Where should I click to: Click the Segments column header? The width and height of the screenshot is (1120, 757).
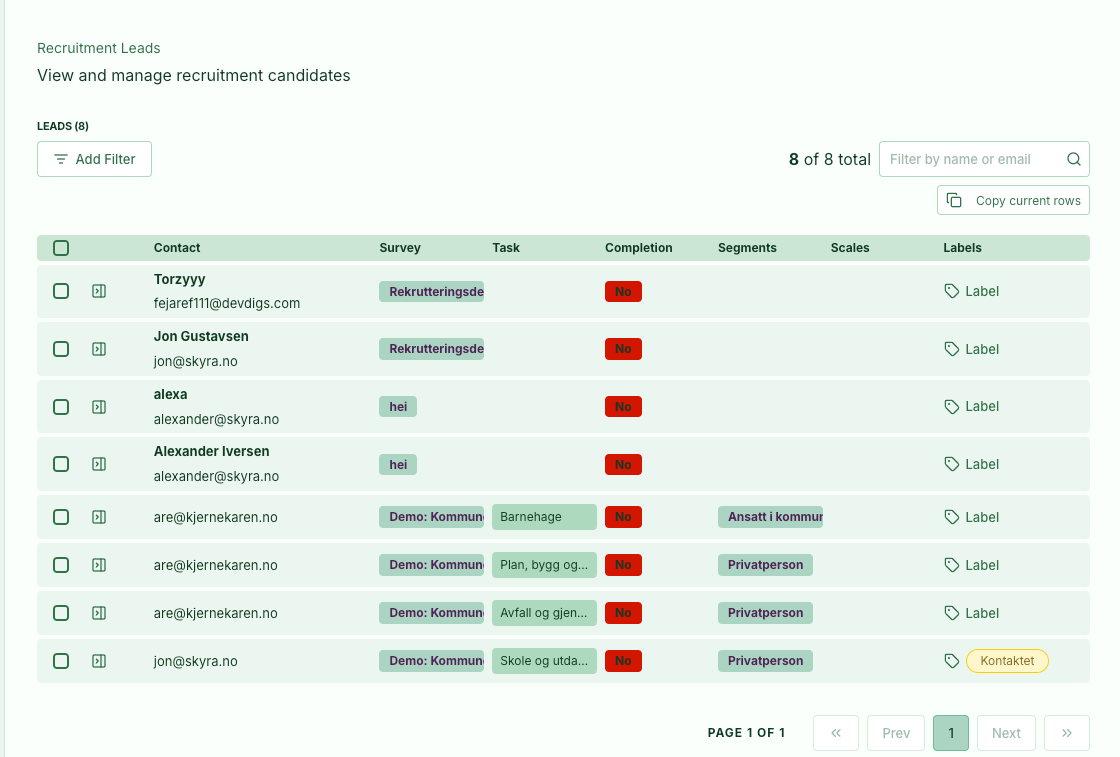pos(747,248)
